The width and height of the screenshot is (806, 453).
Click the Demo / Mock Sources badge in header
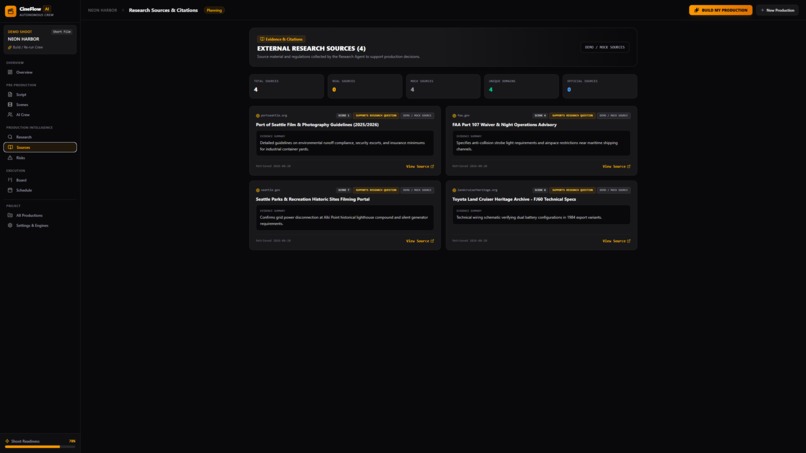(604, 47)
